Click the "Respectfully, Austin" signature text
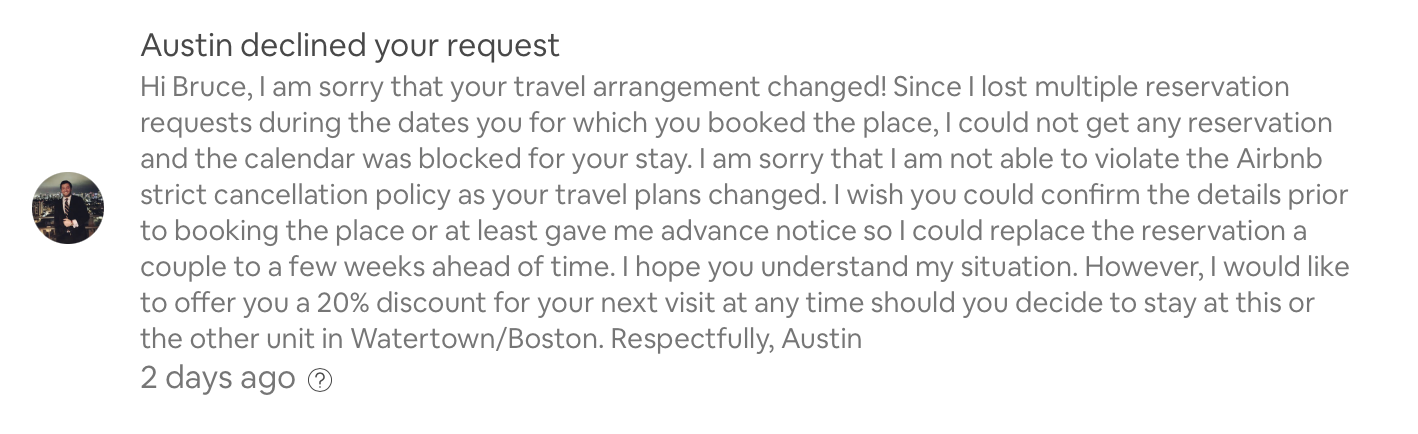The width and height of the screenshot is (1418, 434). coord(736,339)
